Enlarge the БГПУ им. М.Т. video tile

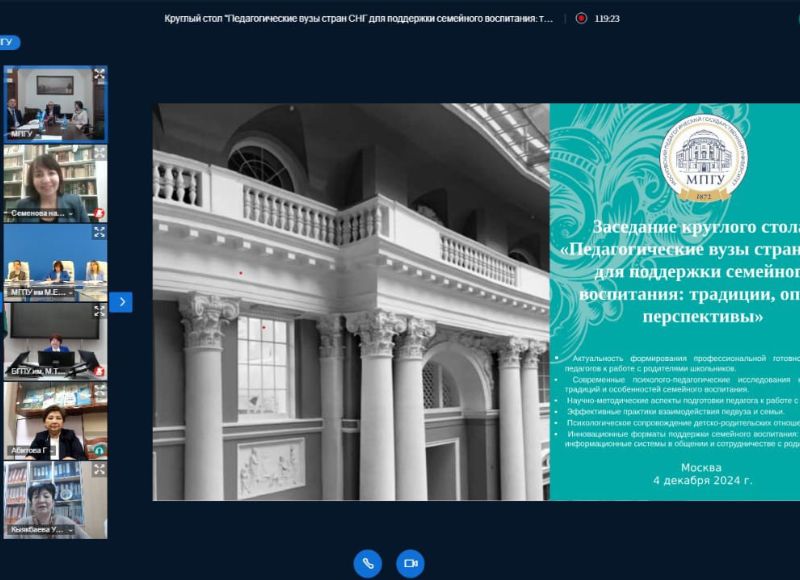point(99,311)
